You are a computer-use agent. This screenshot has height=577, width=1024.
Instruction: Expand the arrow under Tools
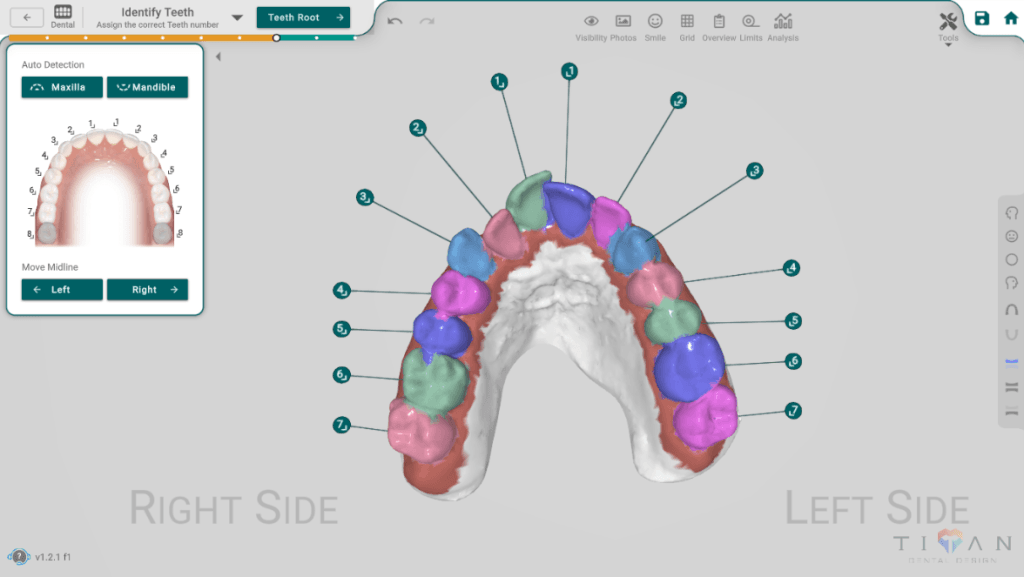point(948,45)
